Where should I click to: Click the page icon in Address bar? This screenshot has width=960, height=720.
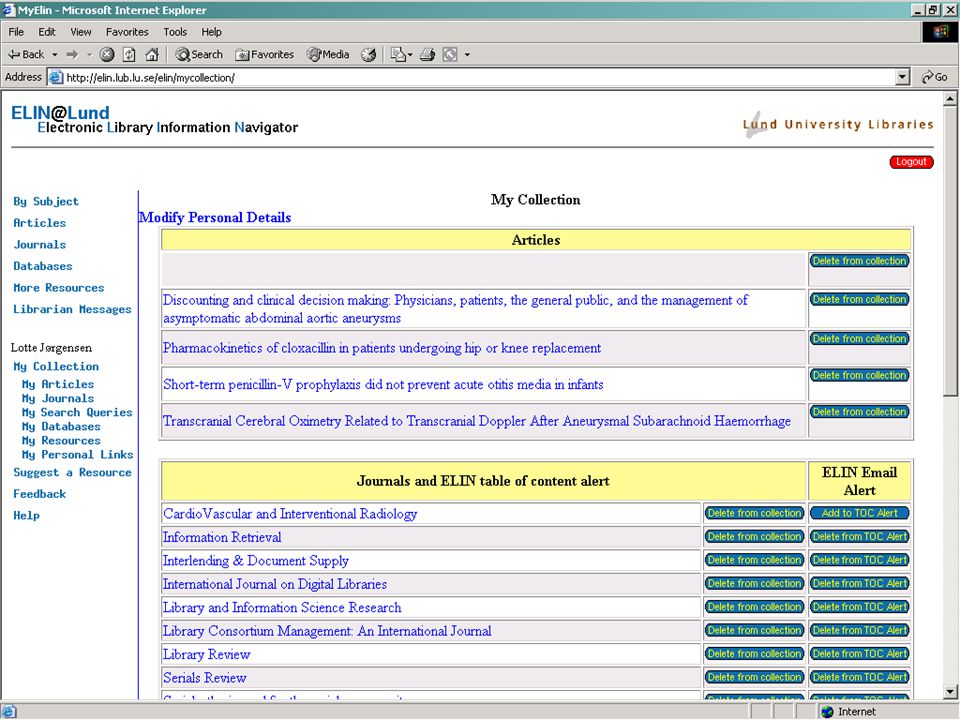pos(56,77)
